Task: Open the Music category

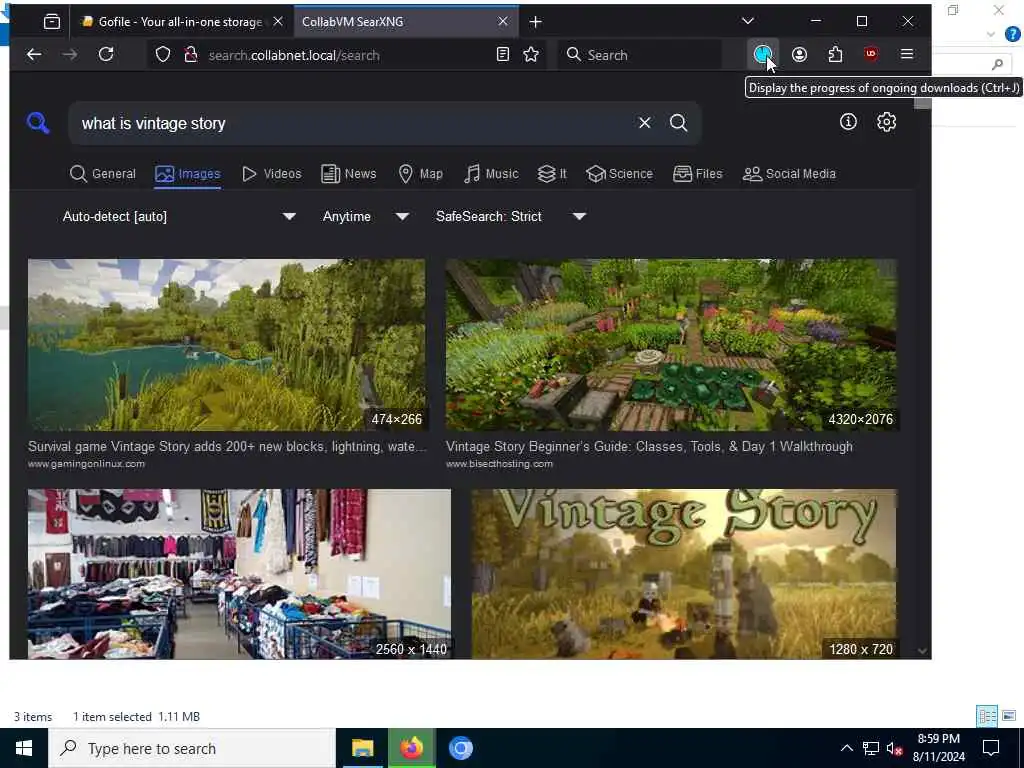Action: (491, 174)
